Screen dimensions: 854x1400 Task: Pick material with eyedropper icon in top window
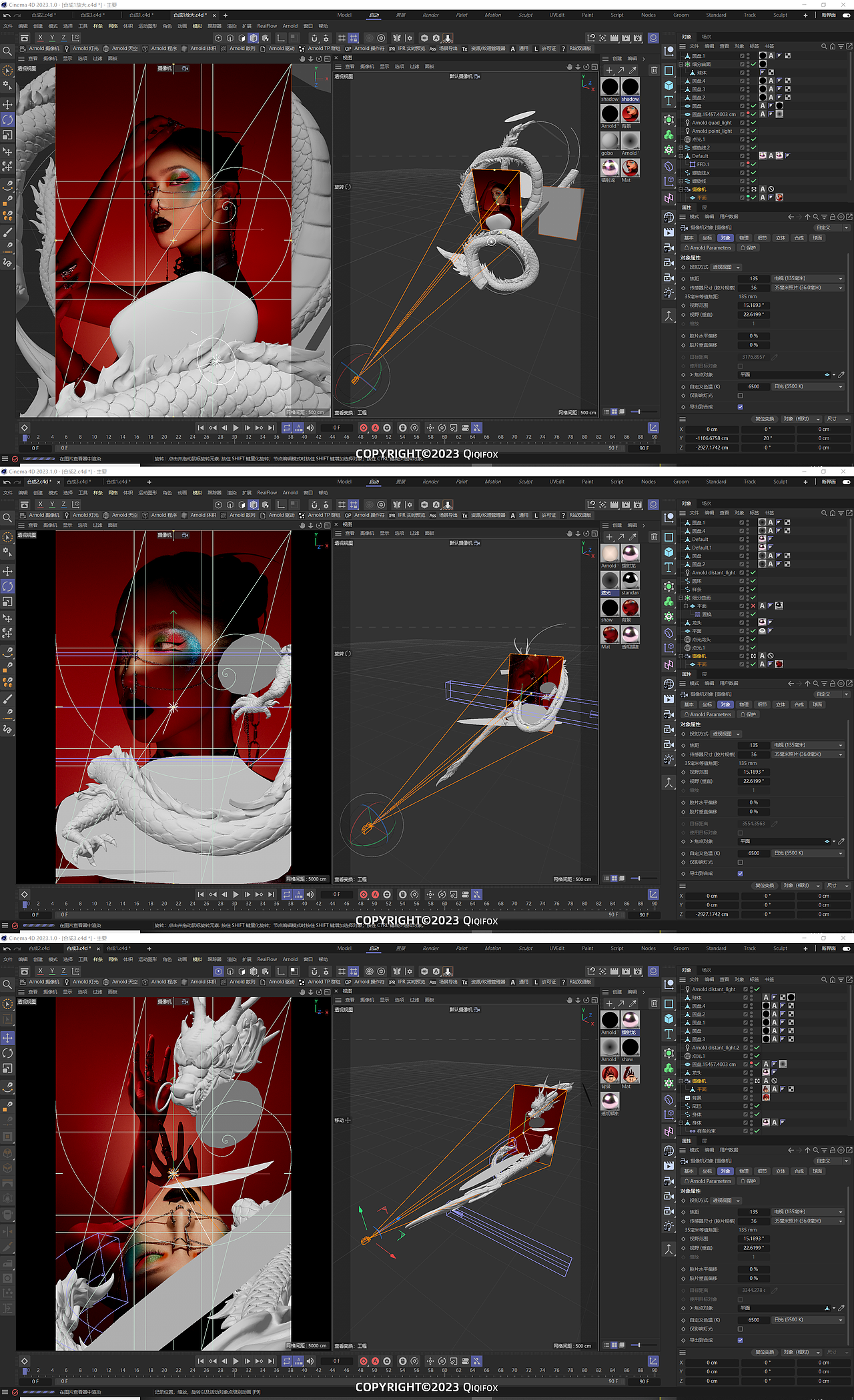[x=632, y=70]
